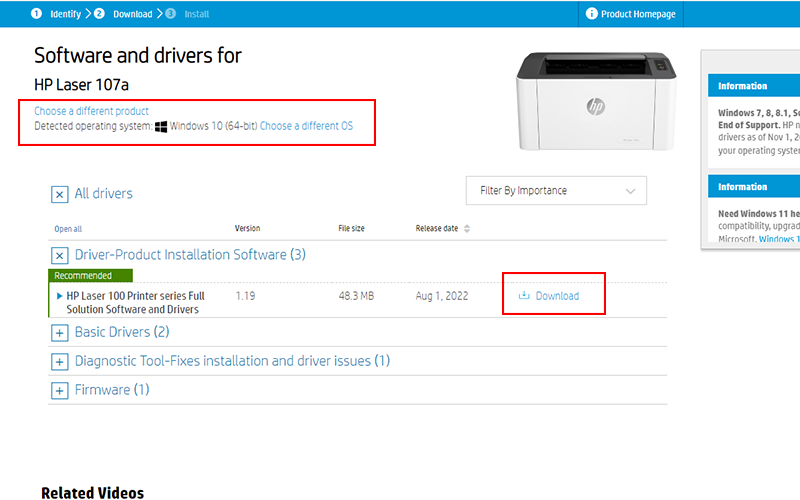Viewport: 800px width, 500px height.
Task: Click Choose a different product link
Action: [x=91, y=111]
